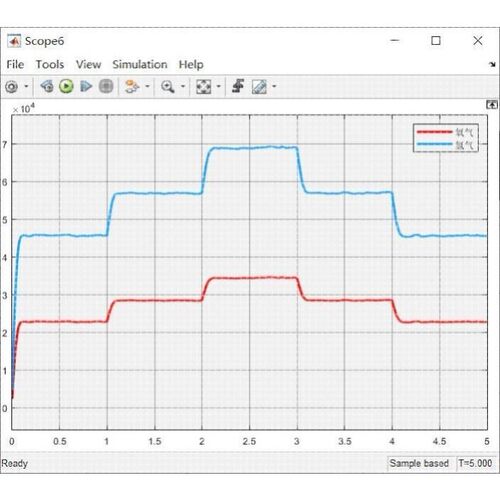Click the Step Forward icon
Screen dimensions: 500x500
point(86,86)
